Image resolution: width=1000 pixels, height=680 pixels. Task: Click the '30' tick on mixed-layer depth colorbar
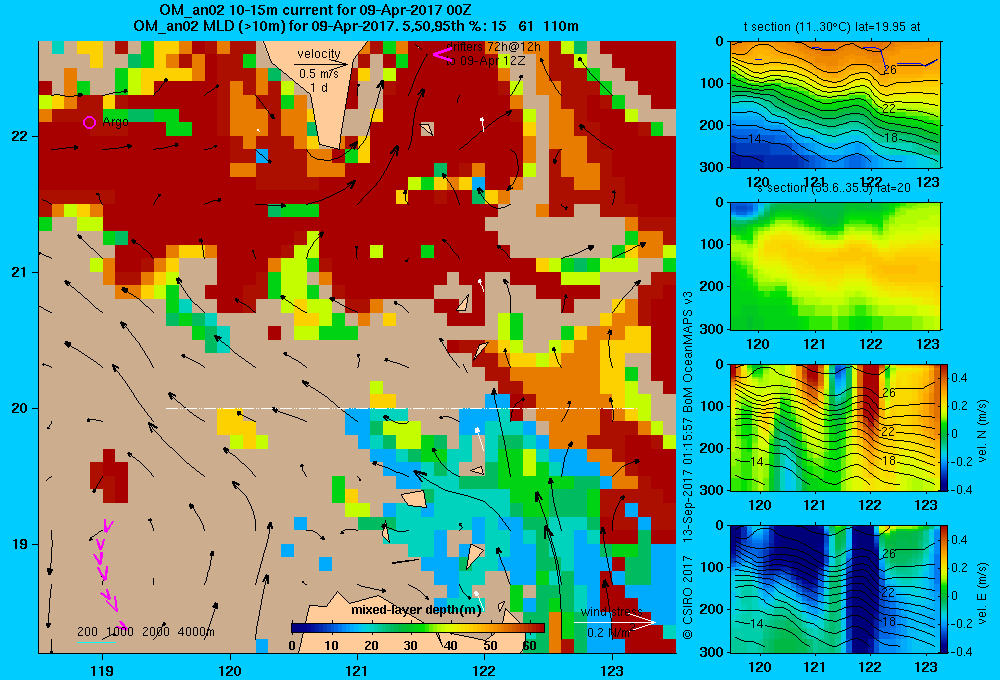pyautogui.click(x=410, y=646)
